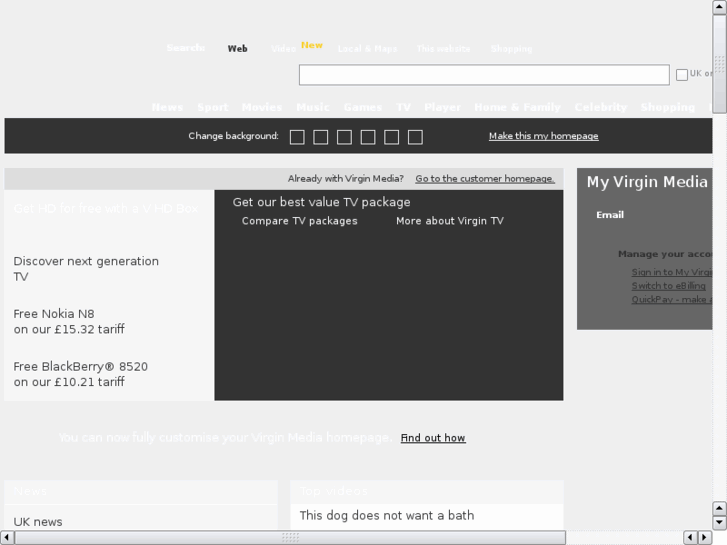Open the Movies section
Screen dimensions: 727x545
click(x=262, y=107)
